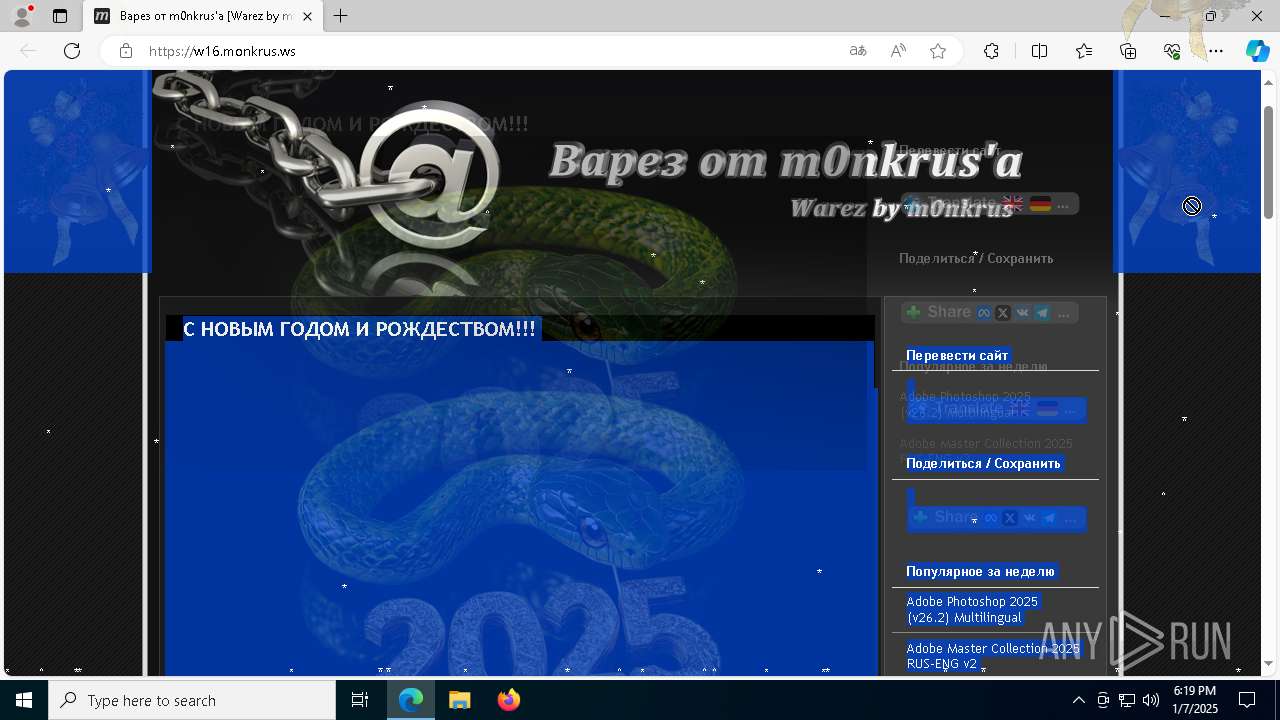Focus the address bar showing w16.monkrus.ws
1280x720 pixels.
tap(490, 51)
